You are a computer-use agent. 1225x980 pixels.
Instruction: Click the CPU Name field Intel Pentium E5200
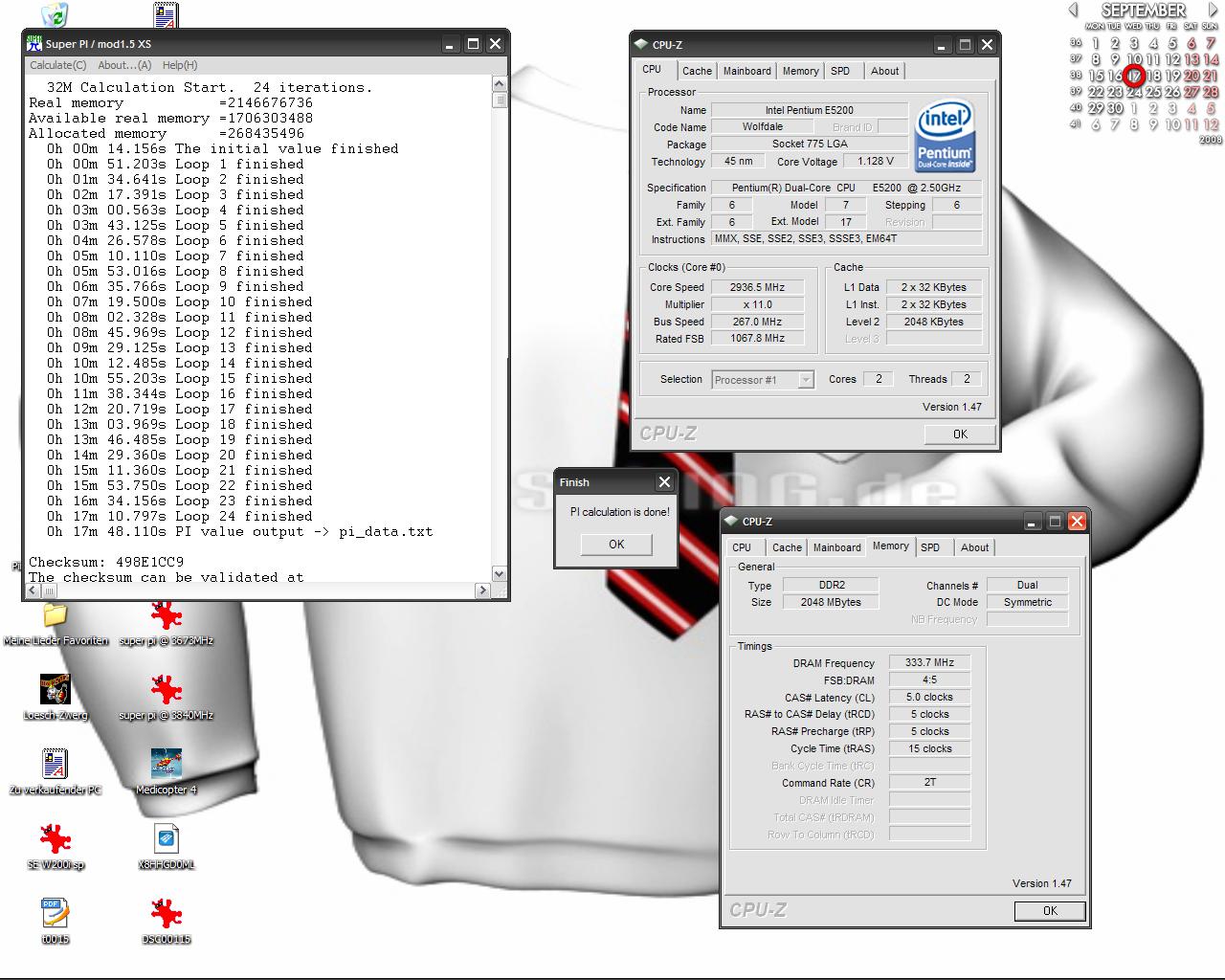pyautogui.click(x=809, y=110)
